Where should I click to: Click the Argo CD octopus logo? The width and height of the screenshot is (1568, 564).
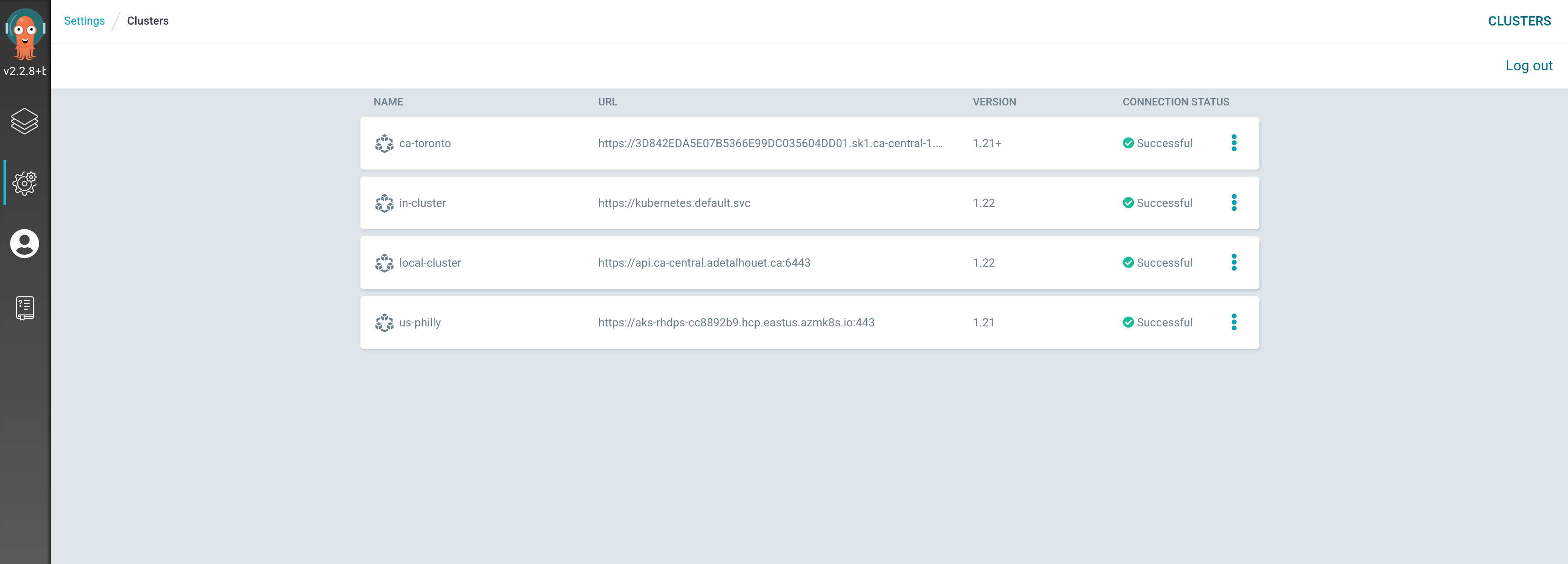click(25, 34)
